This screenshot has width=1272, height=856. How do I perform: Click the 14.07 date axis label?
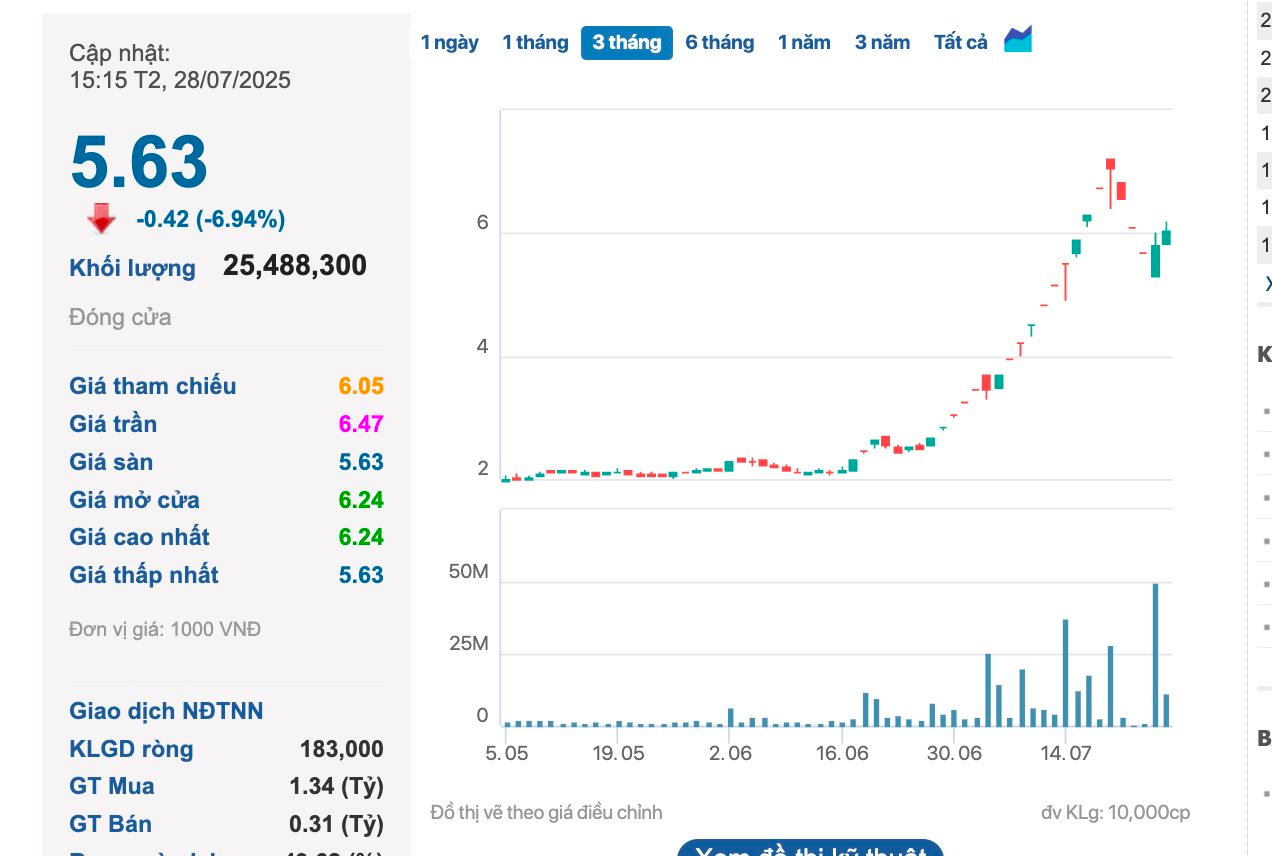[x=1065, y=751]
